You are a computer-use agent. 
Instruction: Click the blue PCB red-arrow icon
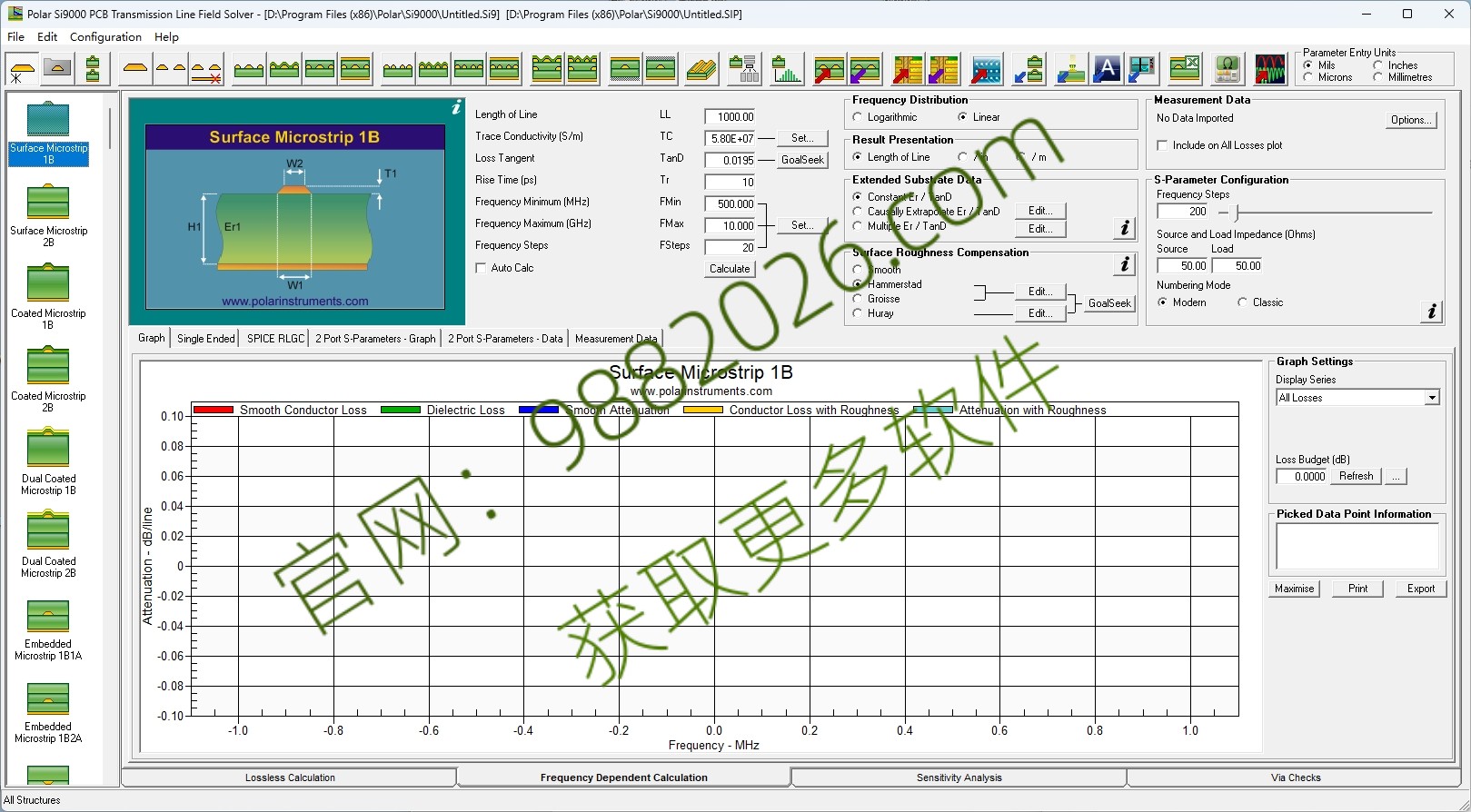(x=986, y=69)
